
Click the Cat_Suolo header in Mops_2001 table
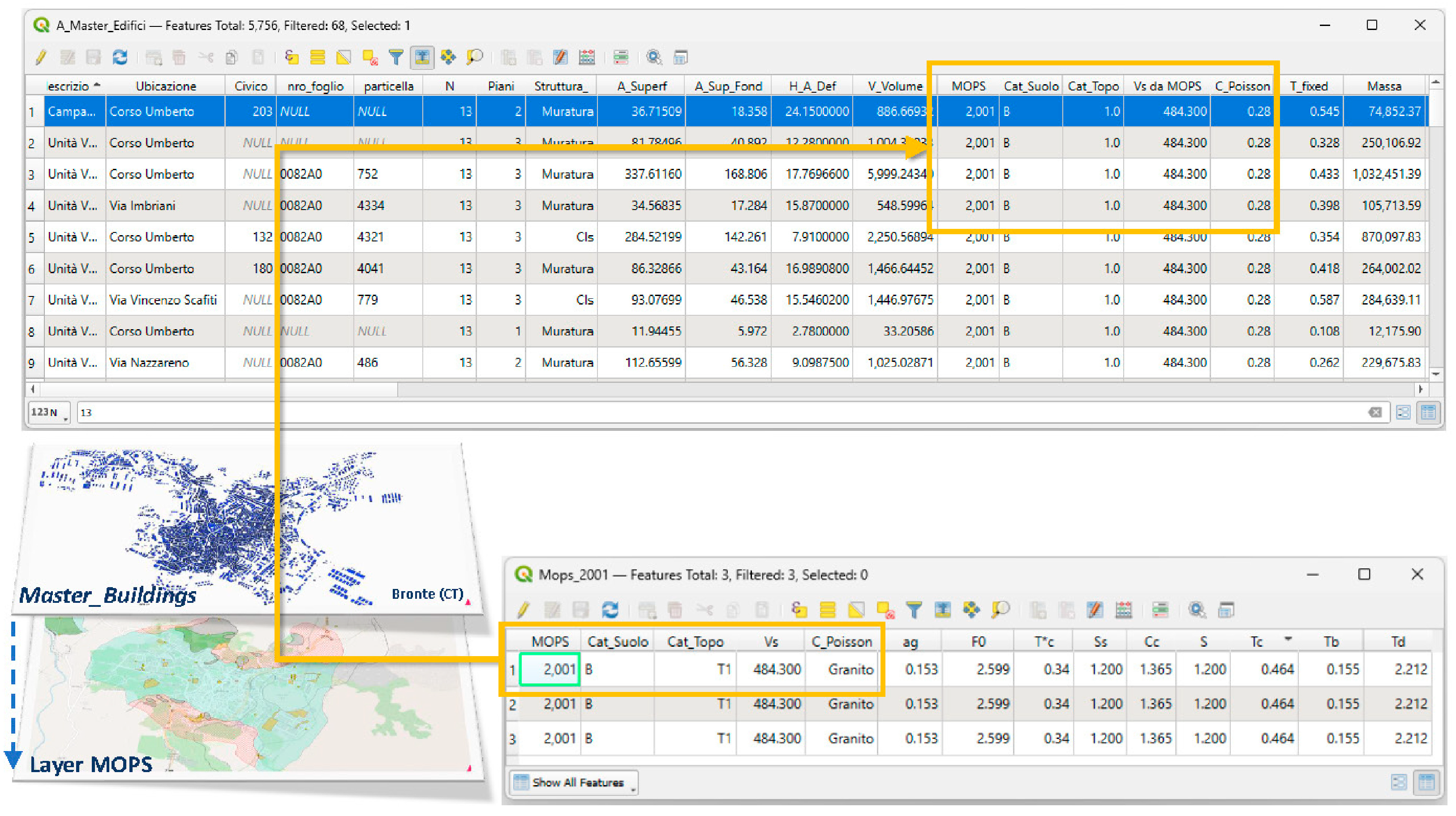617,642
